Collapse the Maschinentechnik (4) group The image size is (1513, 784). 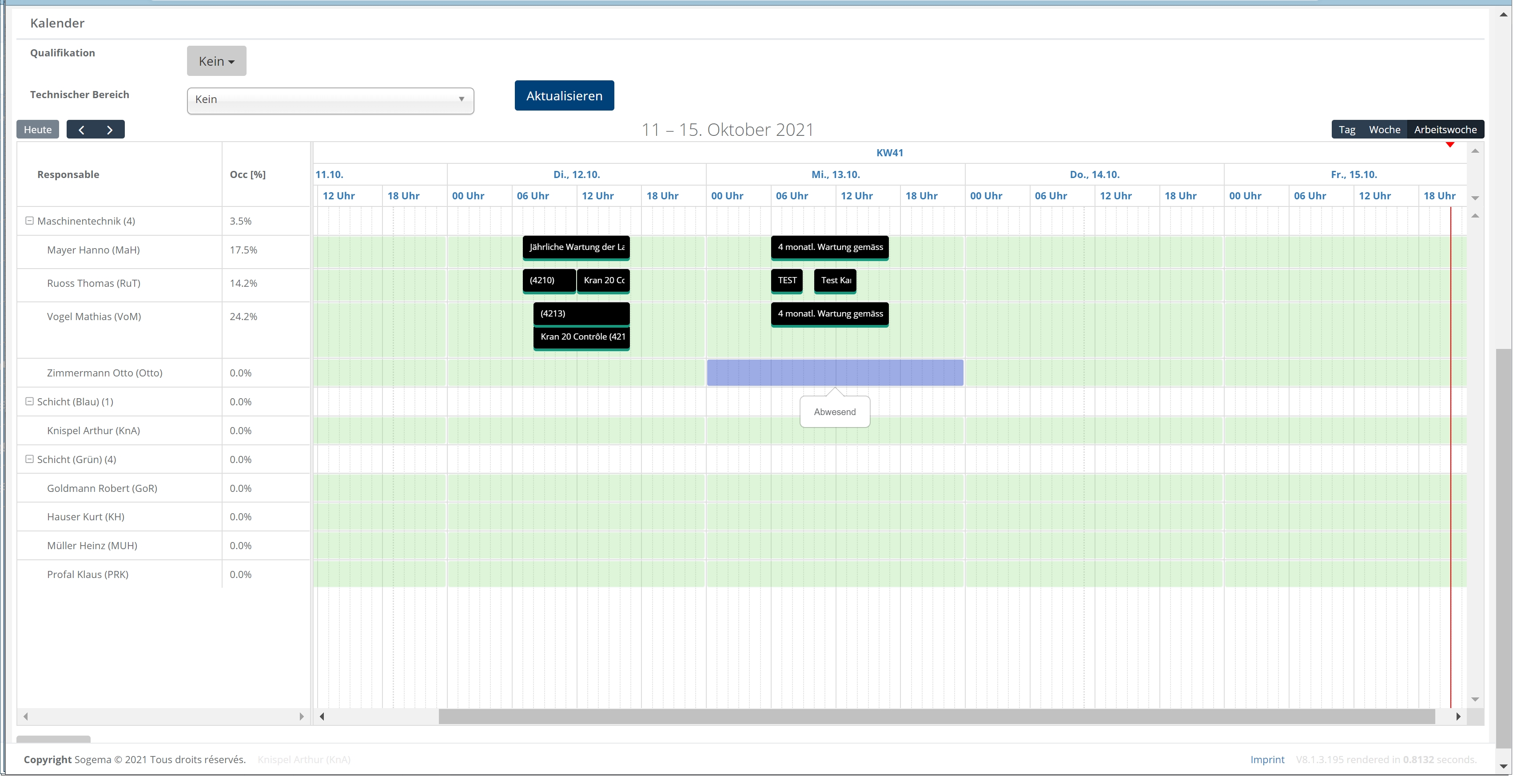29,221
